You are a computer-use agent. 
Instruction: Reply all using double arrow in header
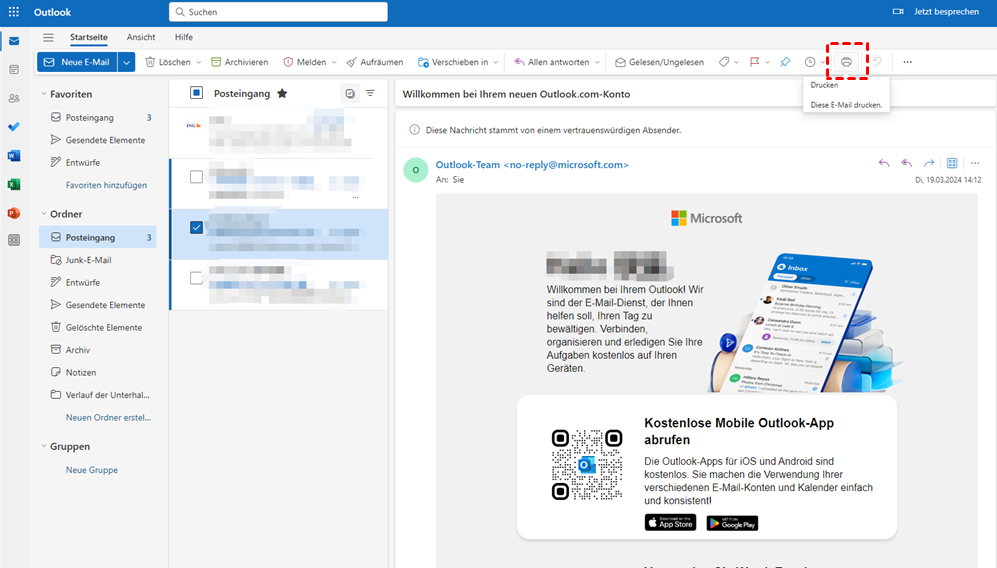coord(907,163)
